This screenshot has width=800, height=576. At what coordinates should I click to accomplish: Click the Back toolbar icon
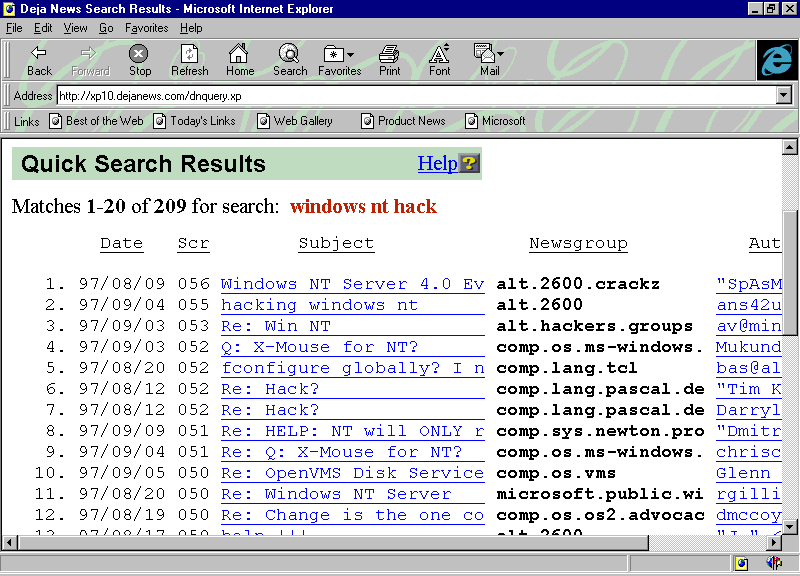point(39,60)
